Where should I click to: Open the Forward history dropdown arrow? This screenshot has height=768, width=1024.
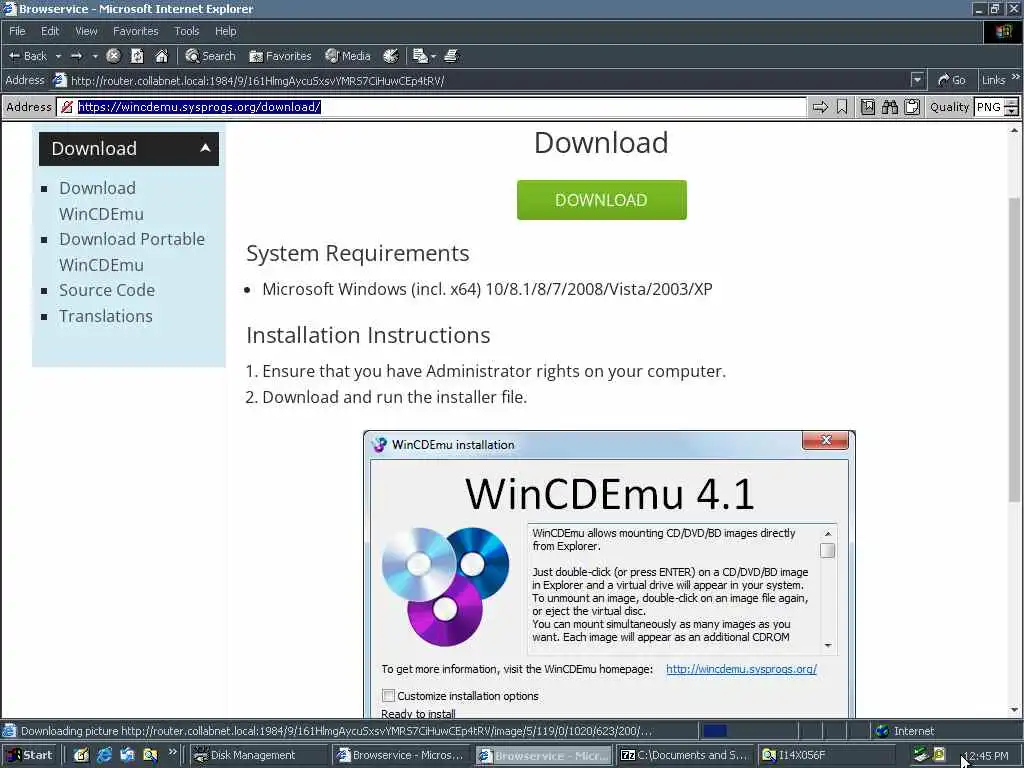(x=95, y=56)
